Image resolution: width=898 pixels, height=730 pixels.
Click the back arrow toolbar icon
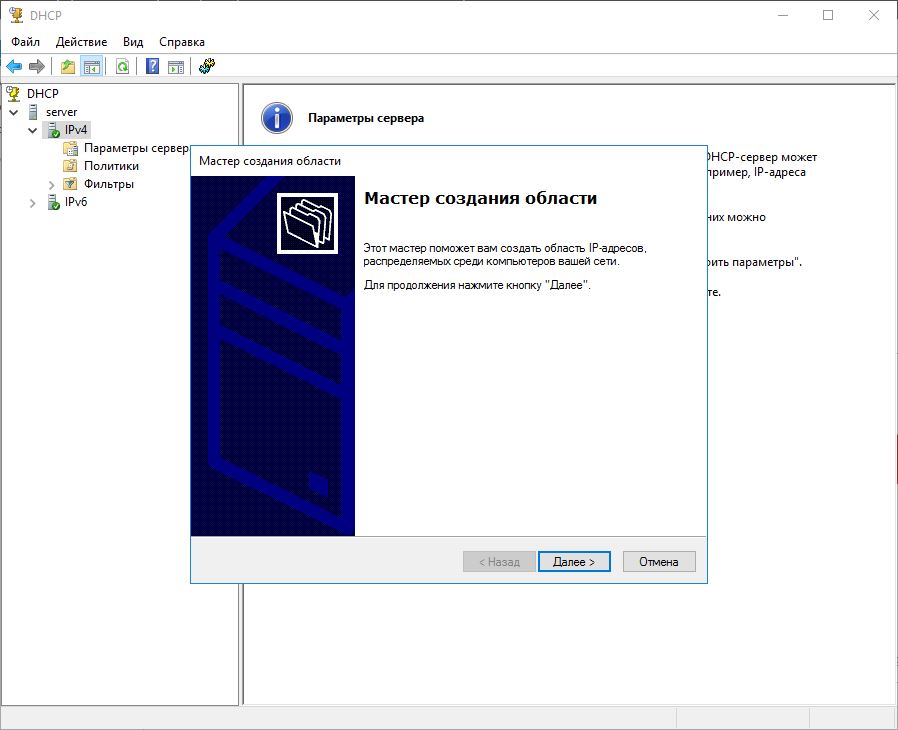point(14,67)
